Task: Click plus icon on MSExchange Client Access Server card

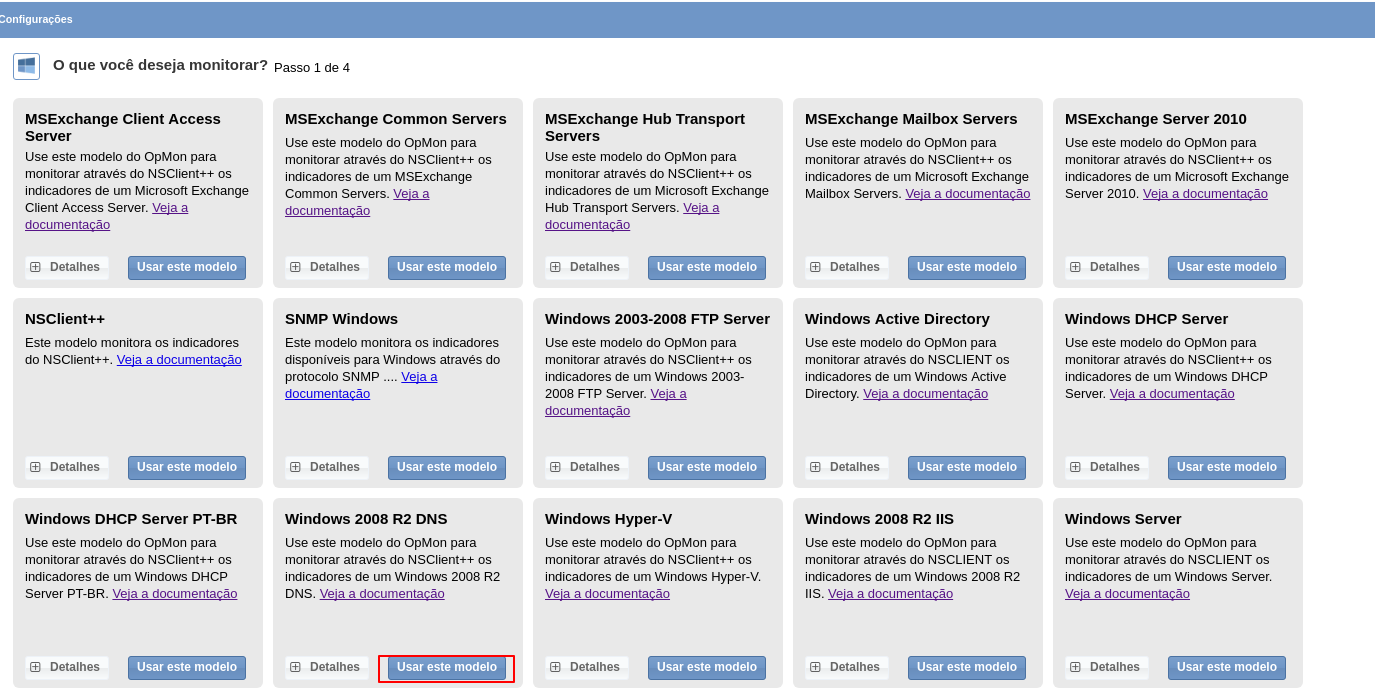Action: click(x=35, y=267)
